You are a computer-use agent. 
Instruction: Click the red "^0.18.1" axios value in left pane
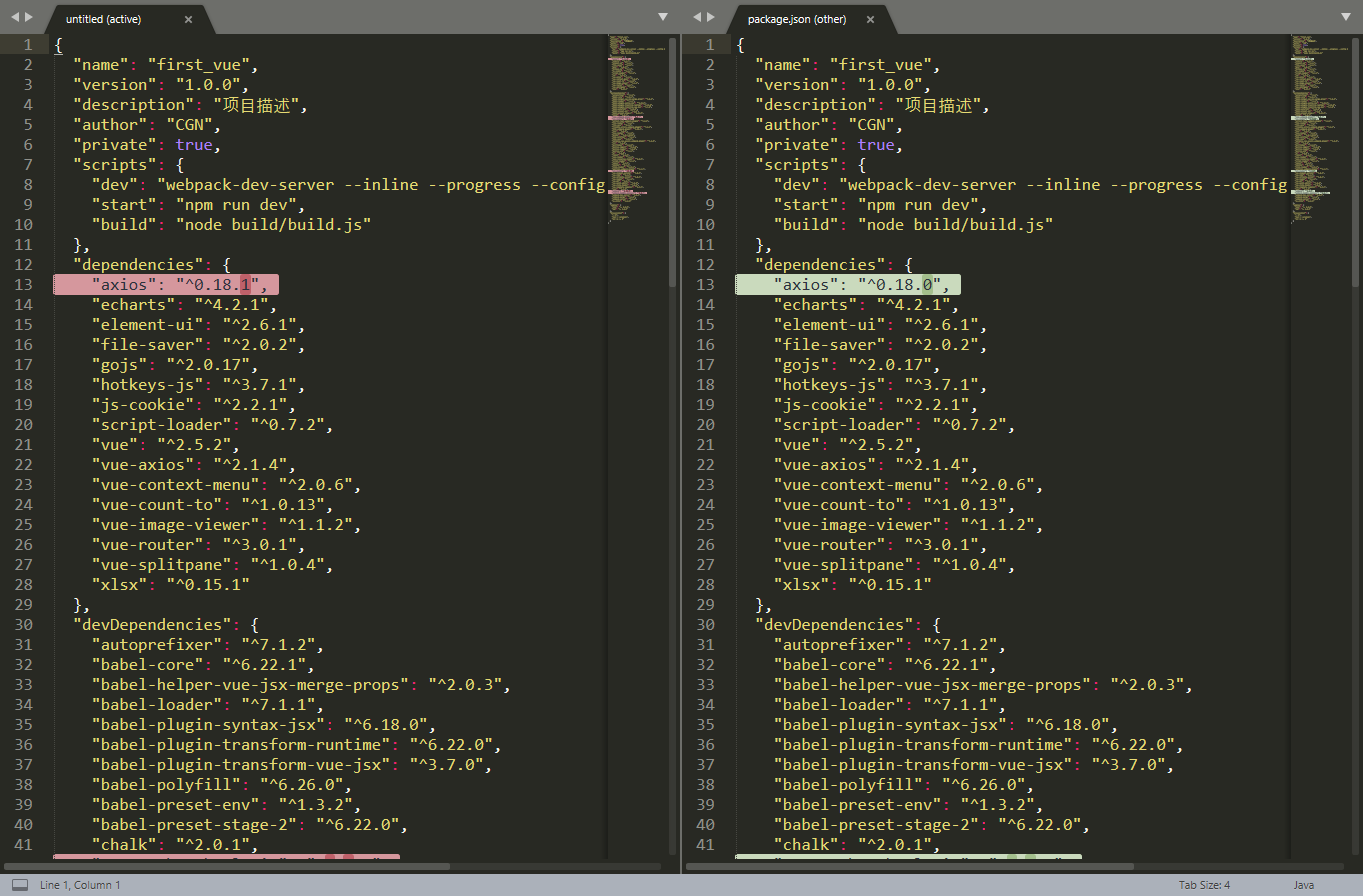(x=217, y=285)
